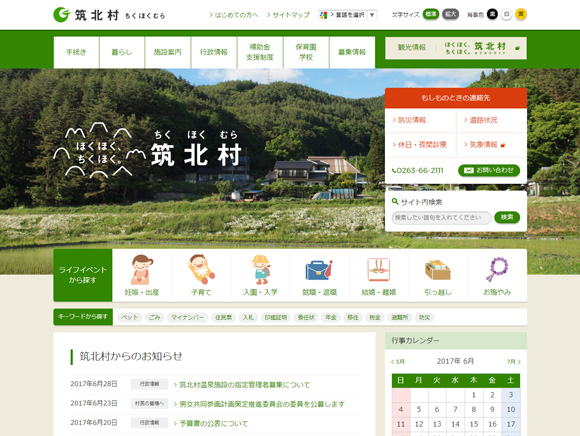Select the 税金 keyword tag
The image size is (580, 436).
pos(375,317)
